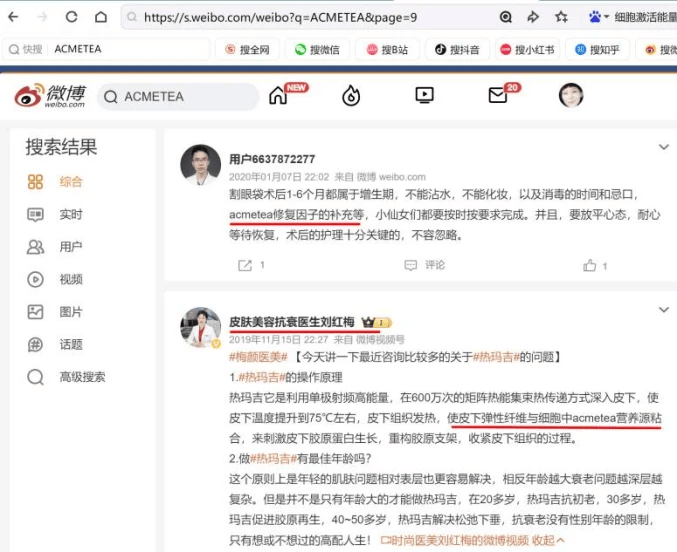
Task: Click the search lens icon in address bar
Action: pos(506,17)
